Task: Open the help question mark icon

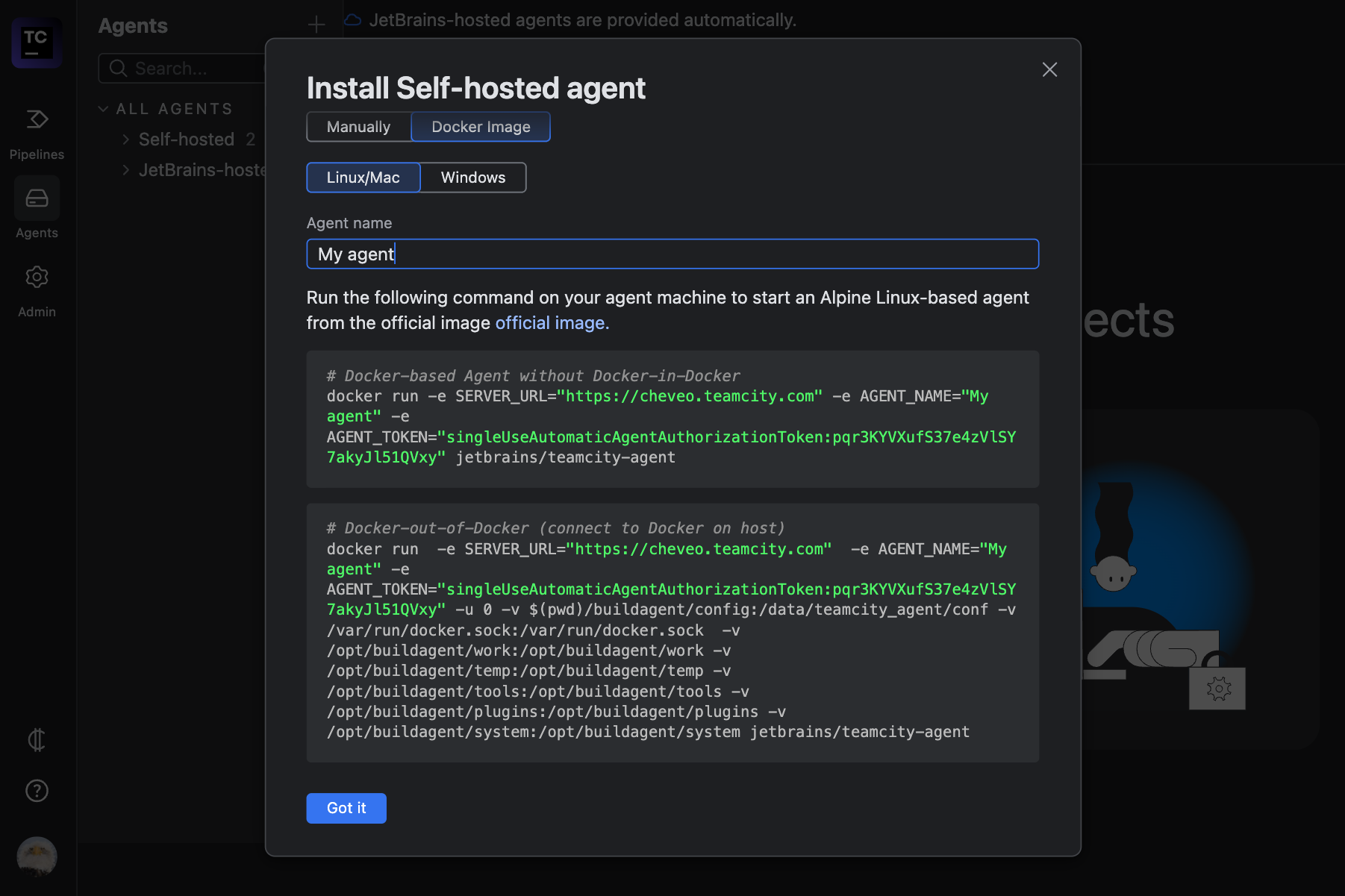Action: click(37, 790)
